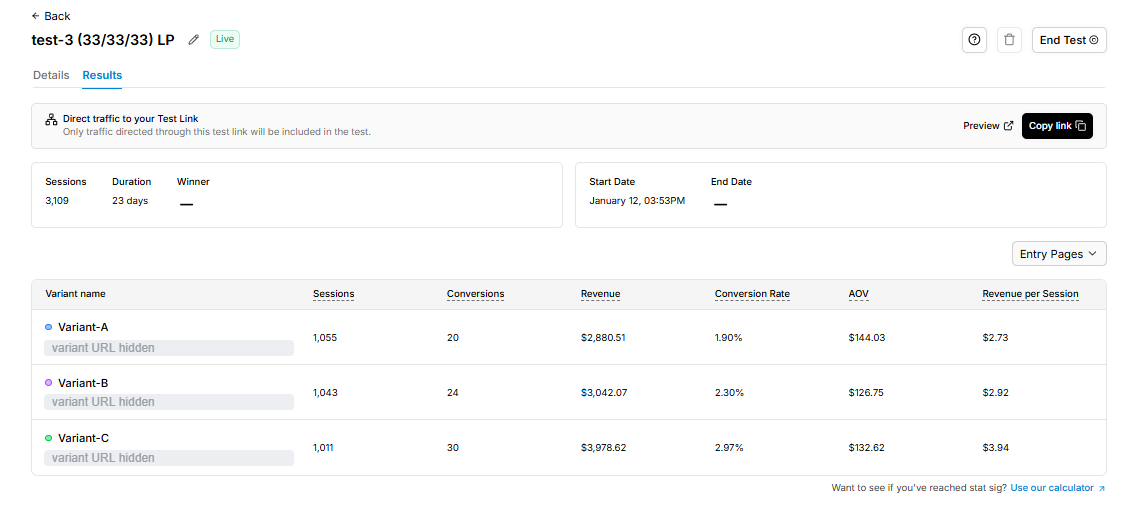Image resolution: width=1135 pixels, height=515 pixels.
Task: Click conversion rate 1.90%
Action: [x=728, y=338]
